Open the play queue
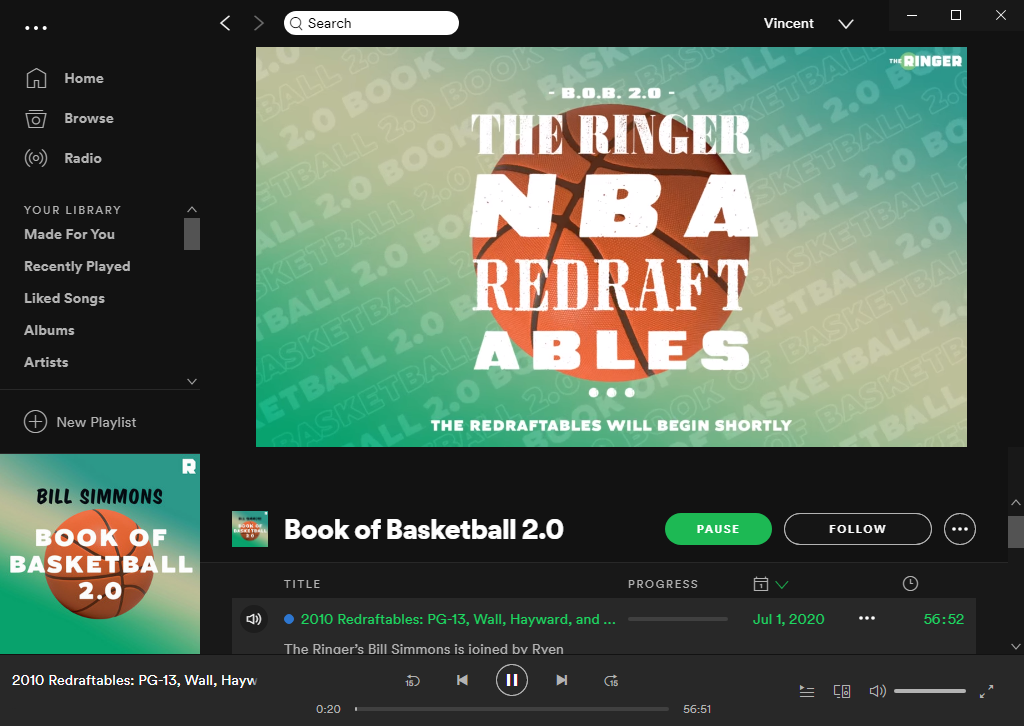Image resolution: width=1024 pixels, height=726 pixels. tap(807, 691)
